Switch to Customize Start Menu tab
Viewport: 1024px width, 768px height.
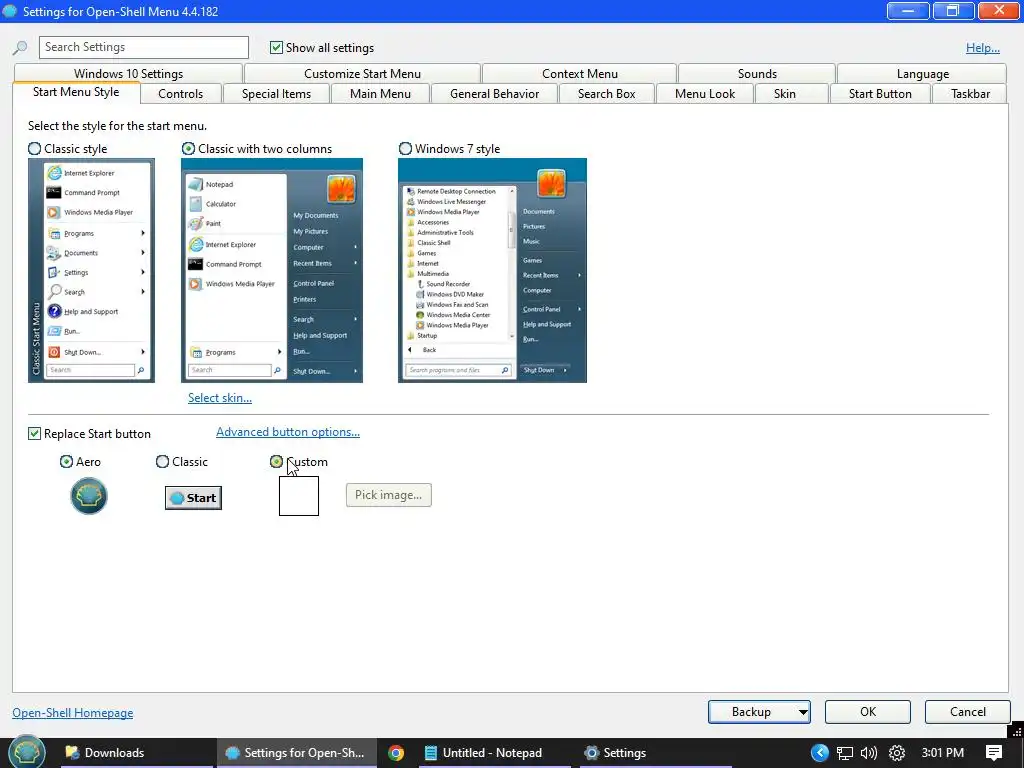[x=362, y=74]
